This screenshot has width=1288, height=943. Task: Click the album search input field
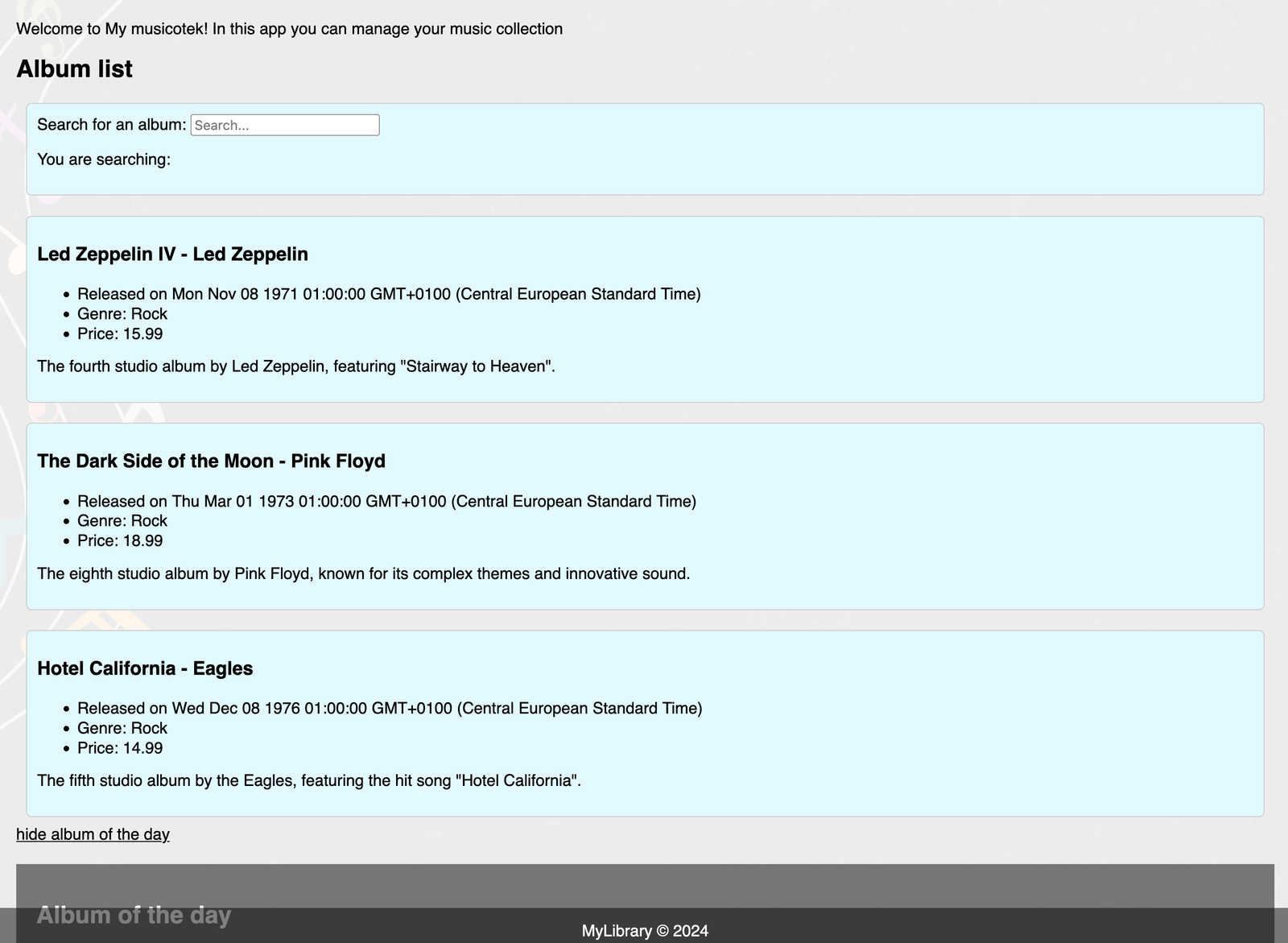[x=284, y=125]
